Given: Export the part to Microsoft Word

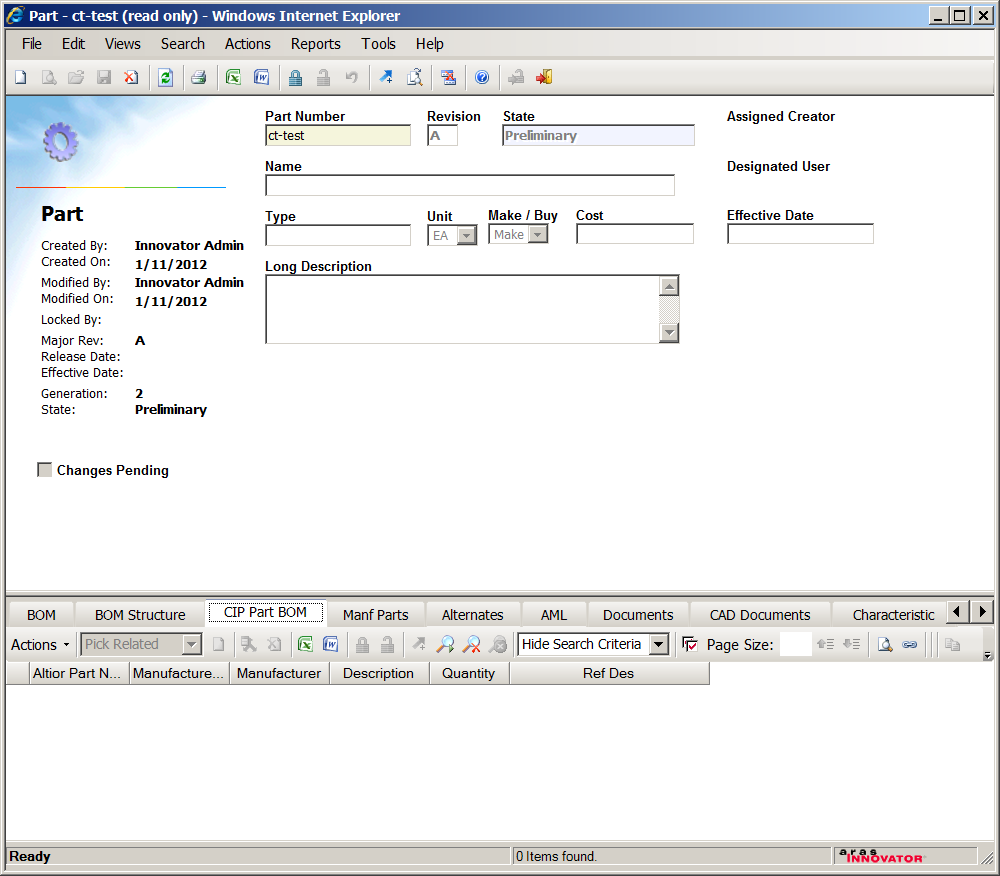Looking at the screenshot, I should tap(261, 77).
